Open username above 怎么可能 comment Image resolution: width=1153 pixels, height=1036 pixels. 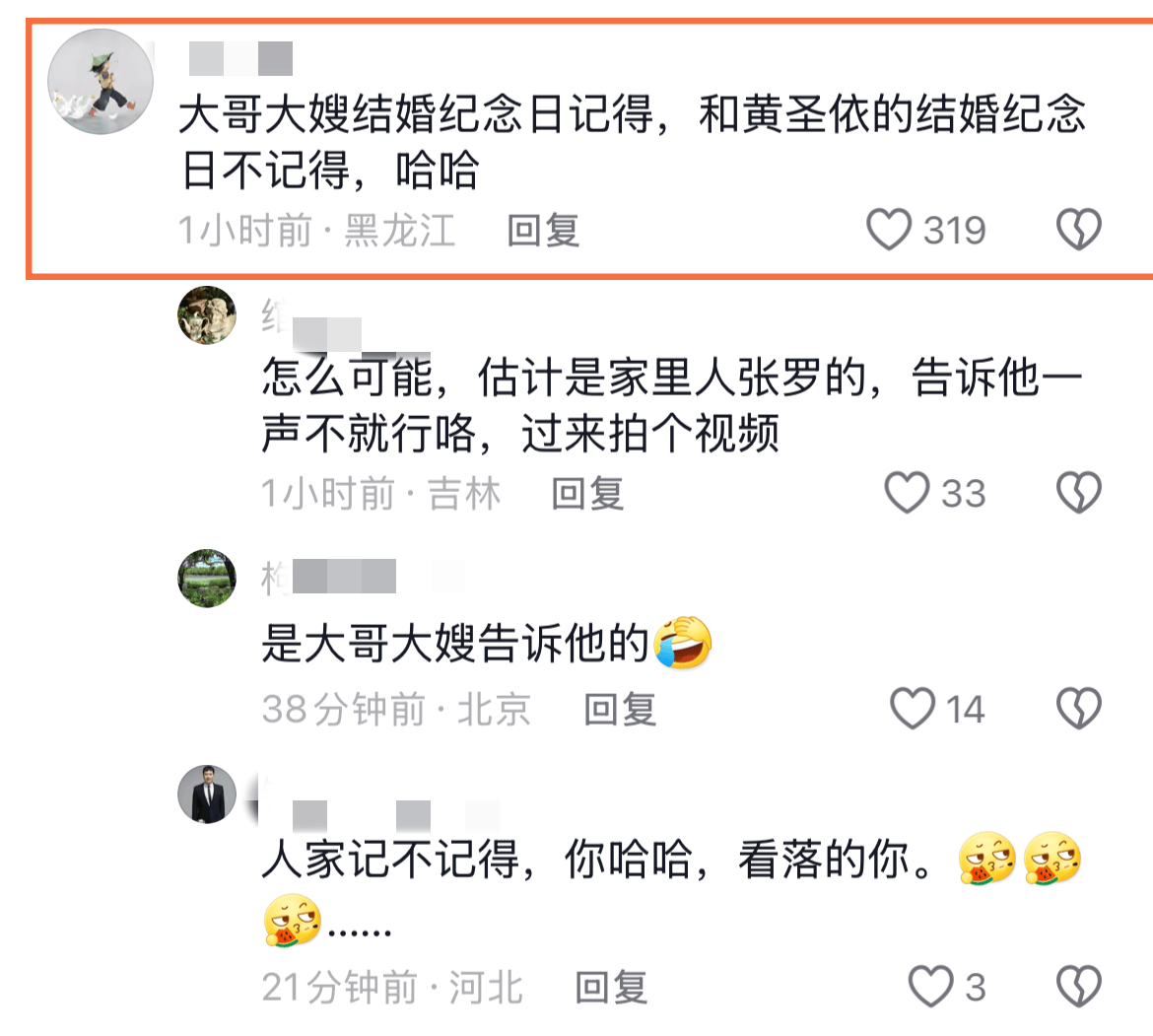(311, 324)
